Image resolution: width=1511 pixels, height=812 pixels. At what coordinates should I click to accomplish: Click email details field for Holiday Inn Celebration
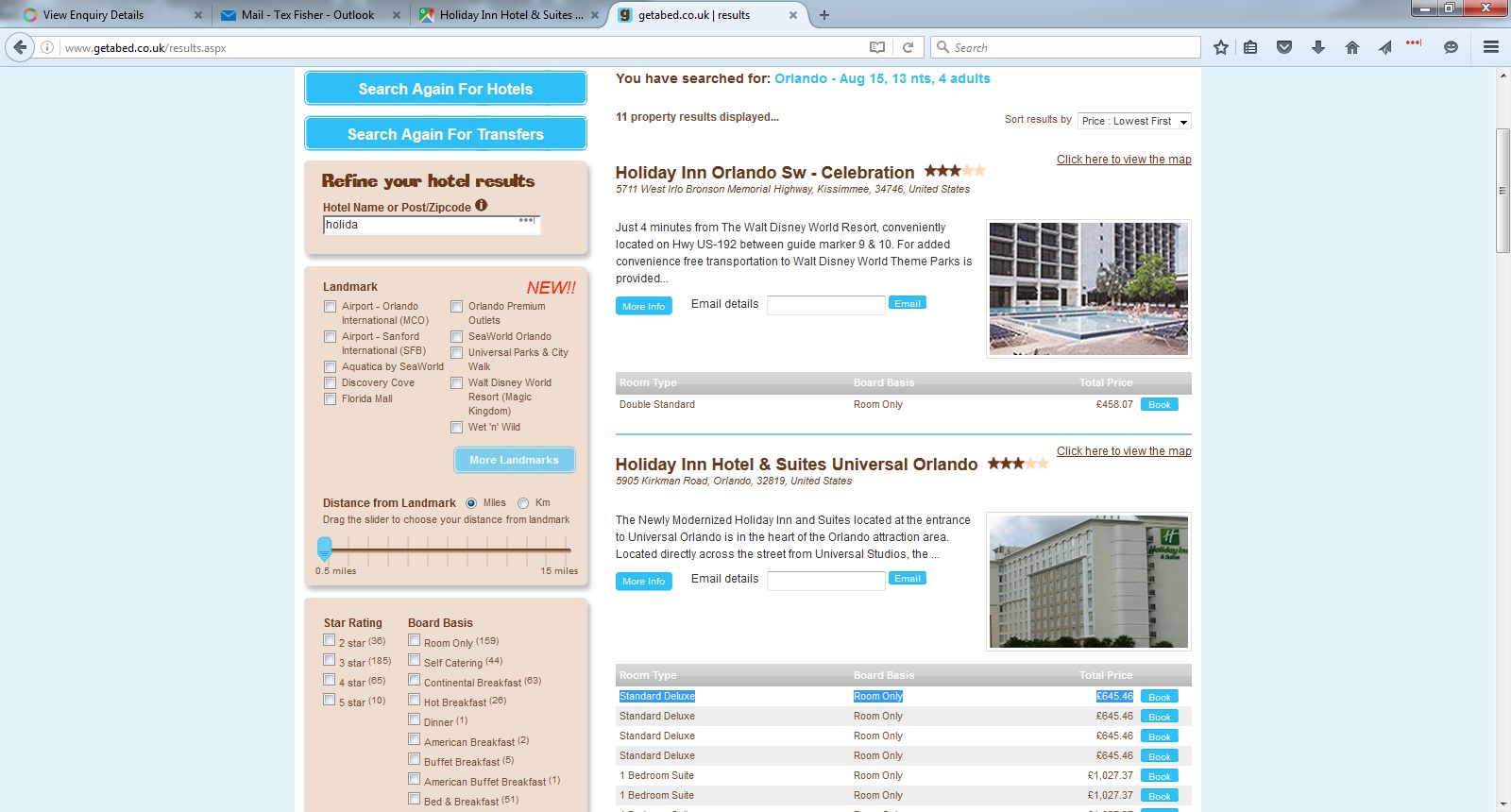pyautogui.click(x=825, y=305)
